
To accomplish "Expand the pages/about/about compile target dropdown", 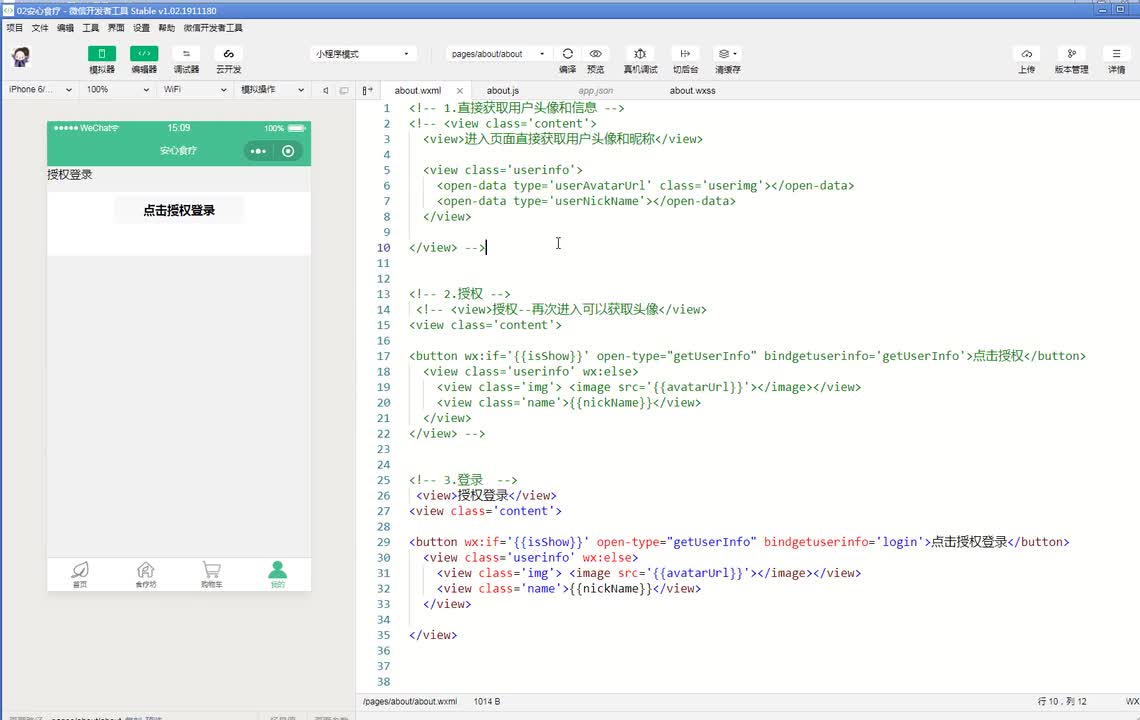I will point(497,54).
